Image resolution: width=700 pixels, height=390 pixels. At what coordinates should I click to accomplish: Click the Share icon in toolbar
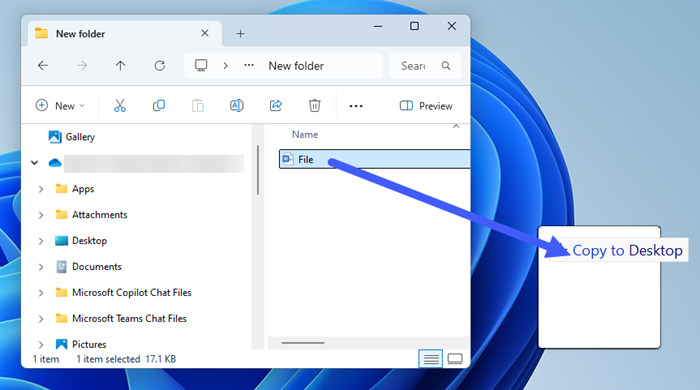coord(276,106)
